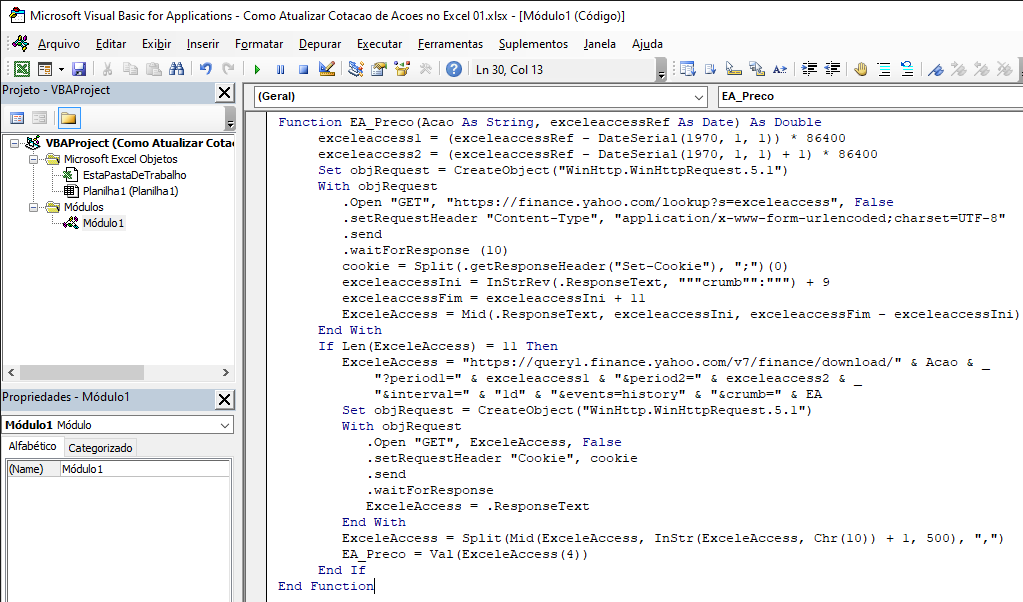Click the Insert UserForm toolbar icon
1023x602 pixels.
pyautogui.click(x=45, y=69)
